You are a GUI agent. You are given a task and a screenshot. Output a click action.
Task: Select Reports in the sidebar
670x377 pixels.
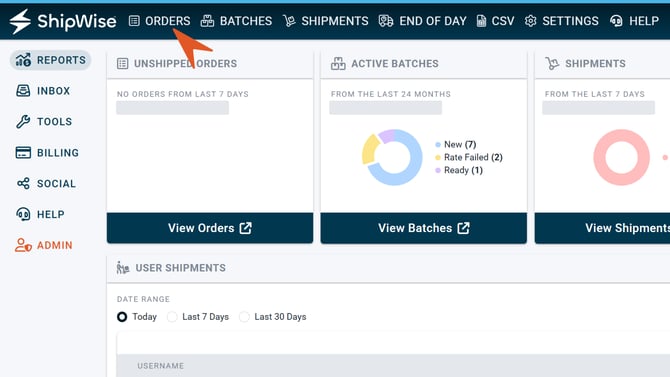(50, 60)
